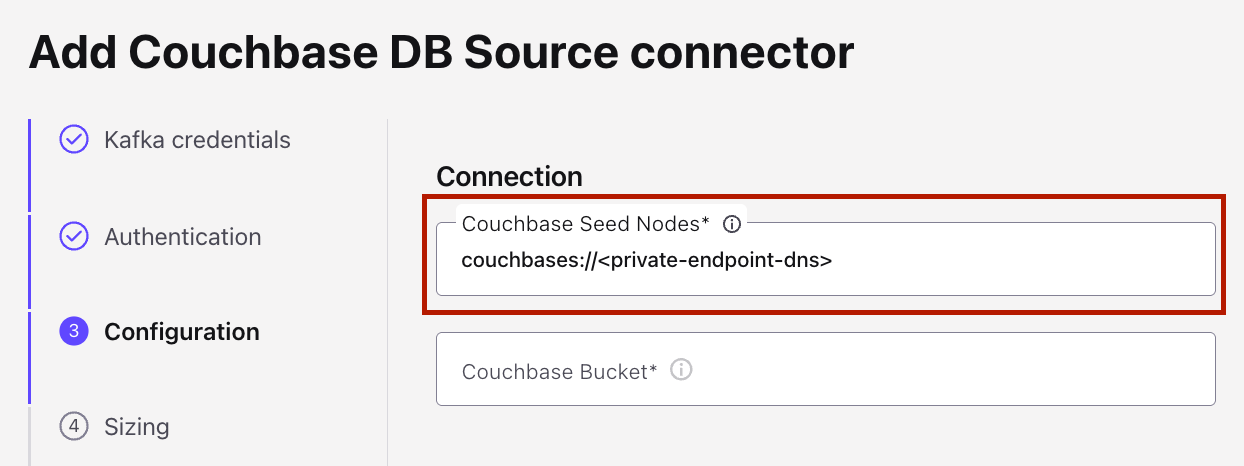
Task: Click the couchbases:// private endpoint text
Action: point(647,261)
